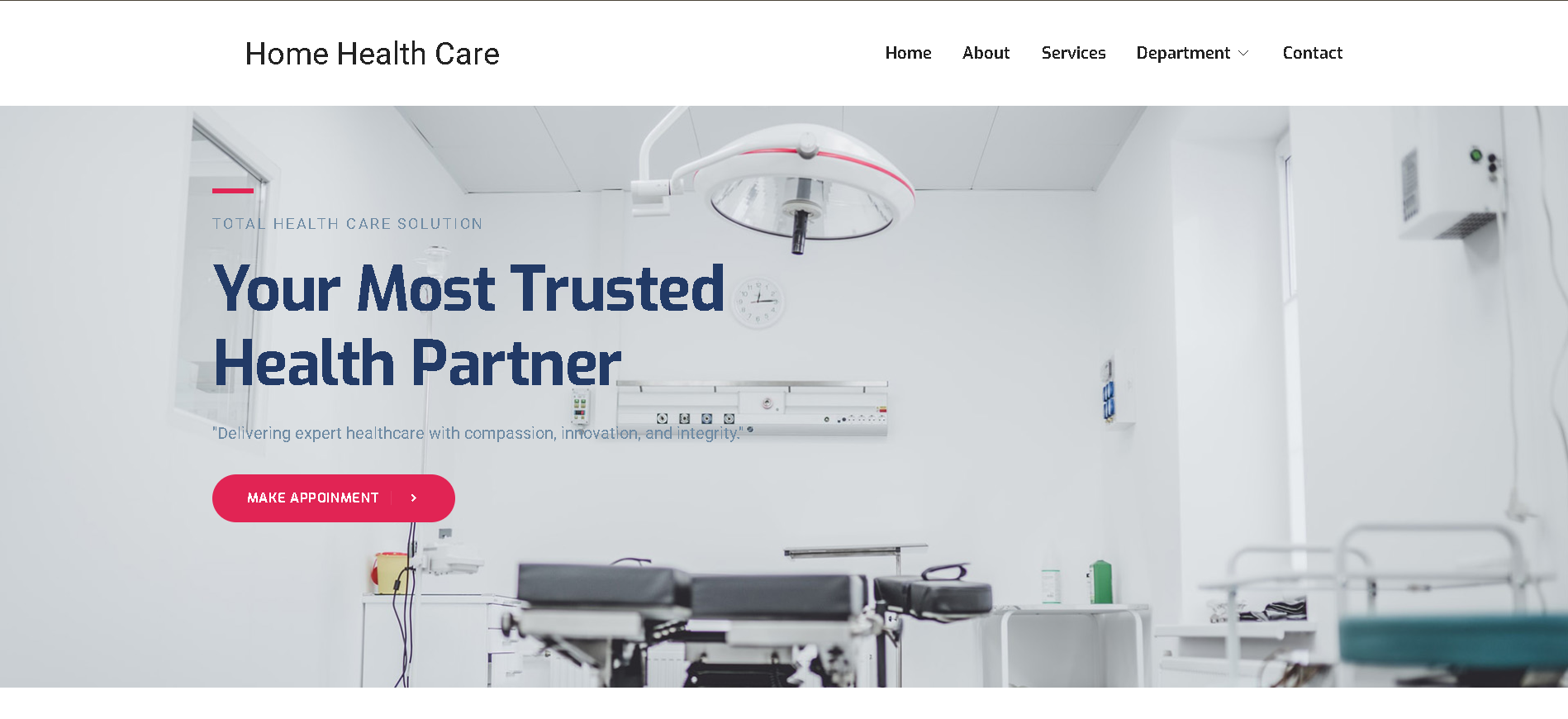Image resolution: width=1568 pixels, height=719 pixels.
Task: Go to the Home menu item
Action: coord(908,53)
